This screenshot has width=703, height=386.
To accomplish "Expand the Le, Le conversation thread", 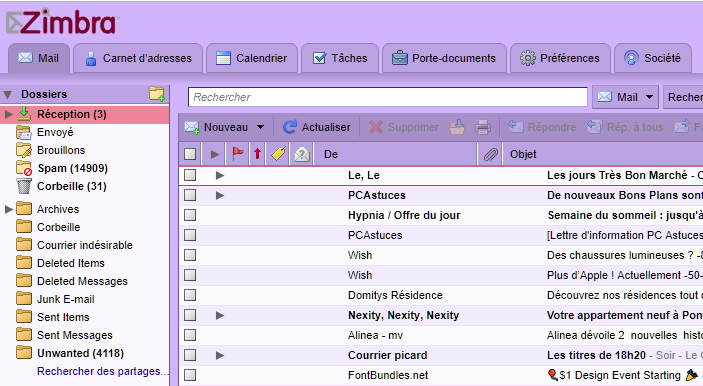I will 220,175.
